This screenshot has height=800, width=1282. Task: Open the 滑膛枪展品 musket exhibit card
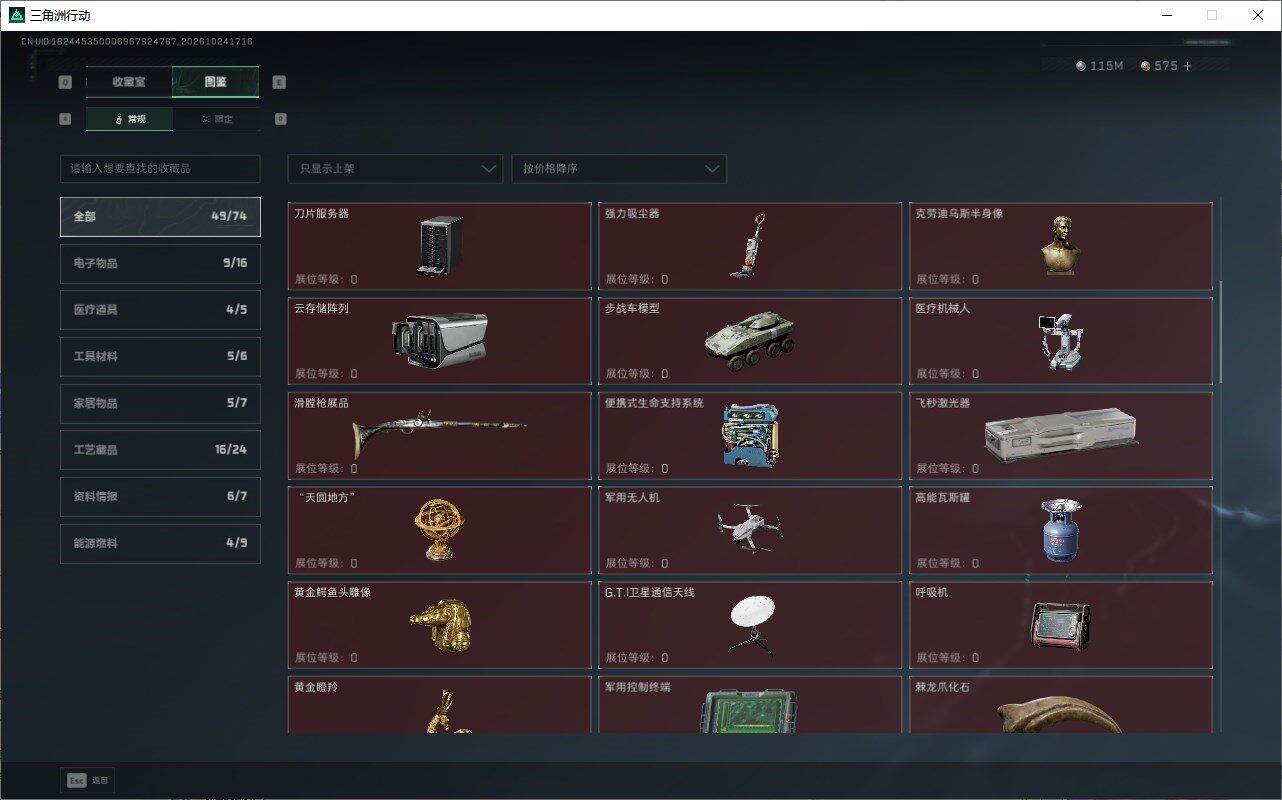pyautogui.click(x=439, y=436)
